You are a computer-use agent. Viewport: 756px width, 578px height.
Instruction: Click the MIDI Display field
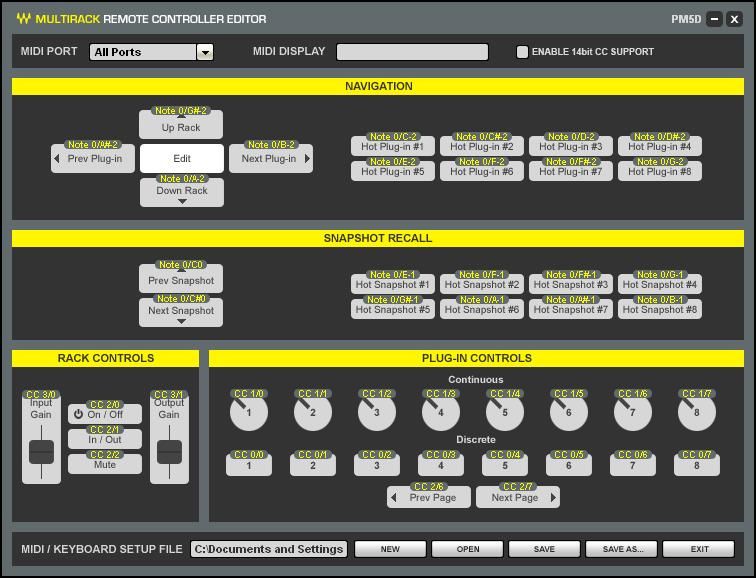pyautogui.click(x=412, y=52)
